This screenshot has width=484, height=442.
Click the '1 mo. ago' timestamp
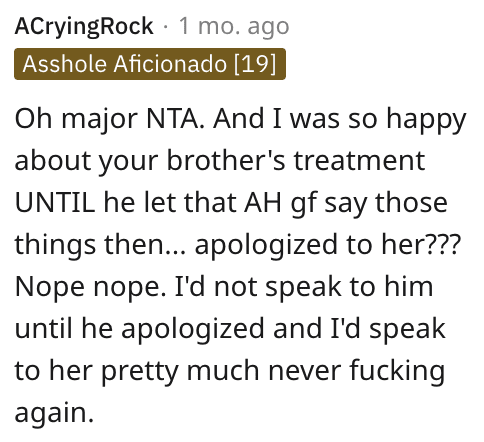point(234,27)
